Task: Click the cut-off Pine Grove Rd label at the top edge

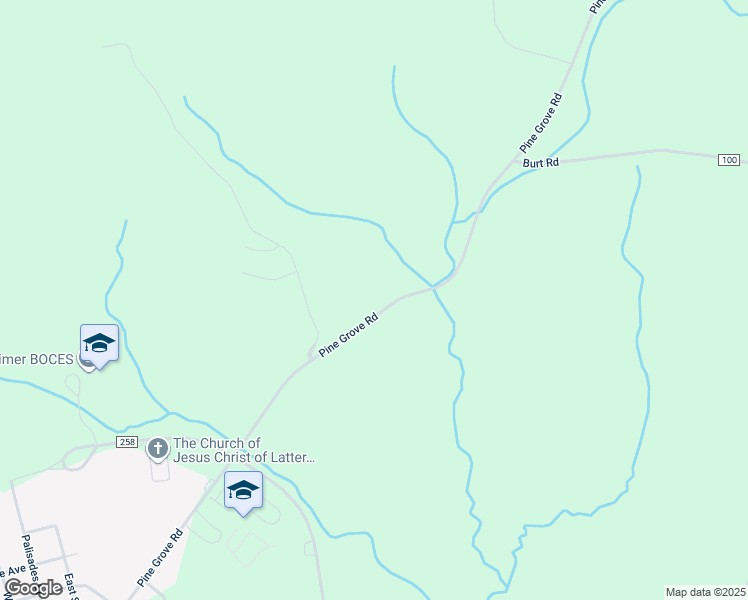Action: (x=597, y=6)
